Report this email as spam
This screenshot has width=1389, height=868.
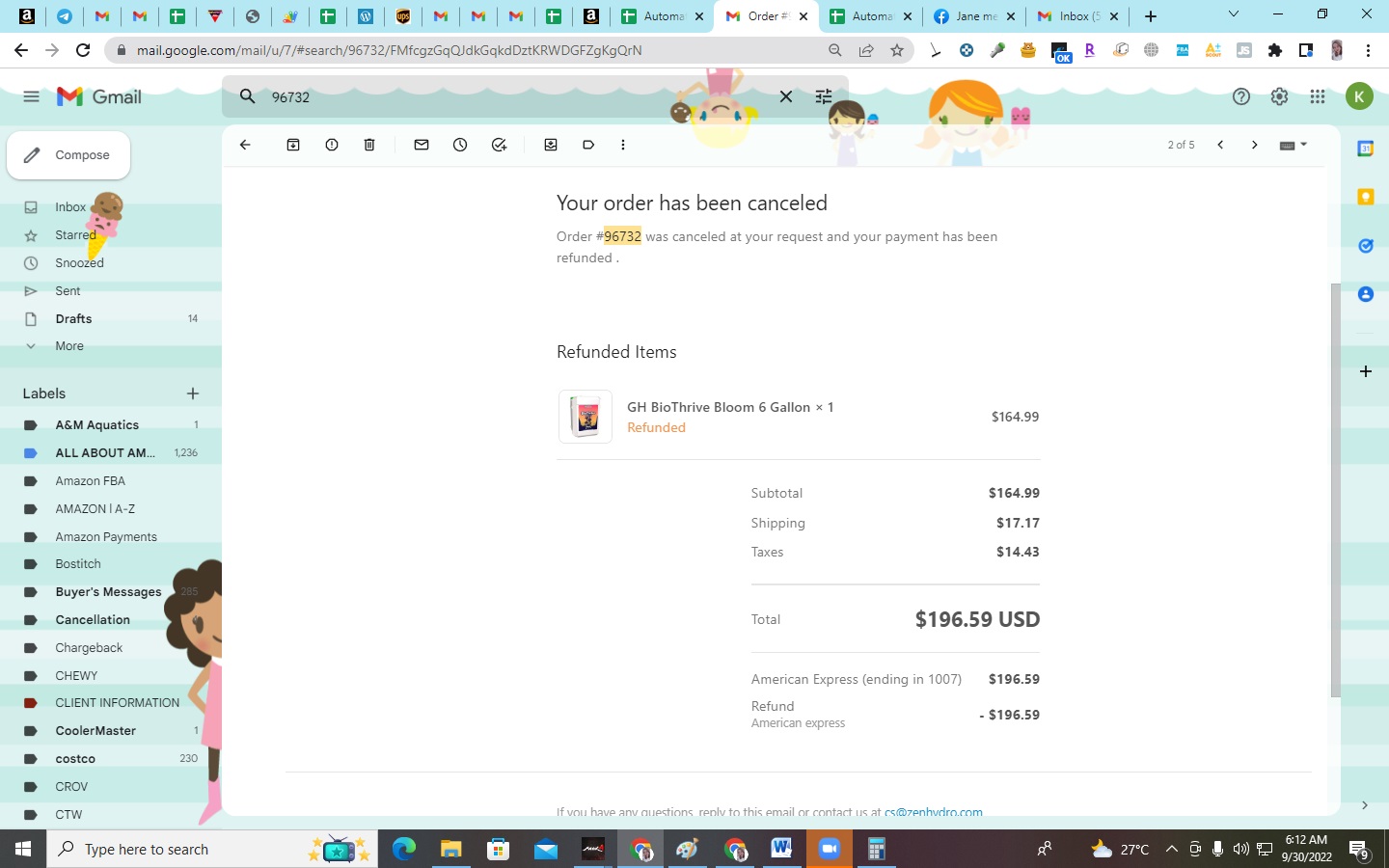[332, 145]
